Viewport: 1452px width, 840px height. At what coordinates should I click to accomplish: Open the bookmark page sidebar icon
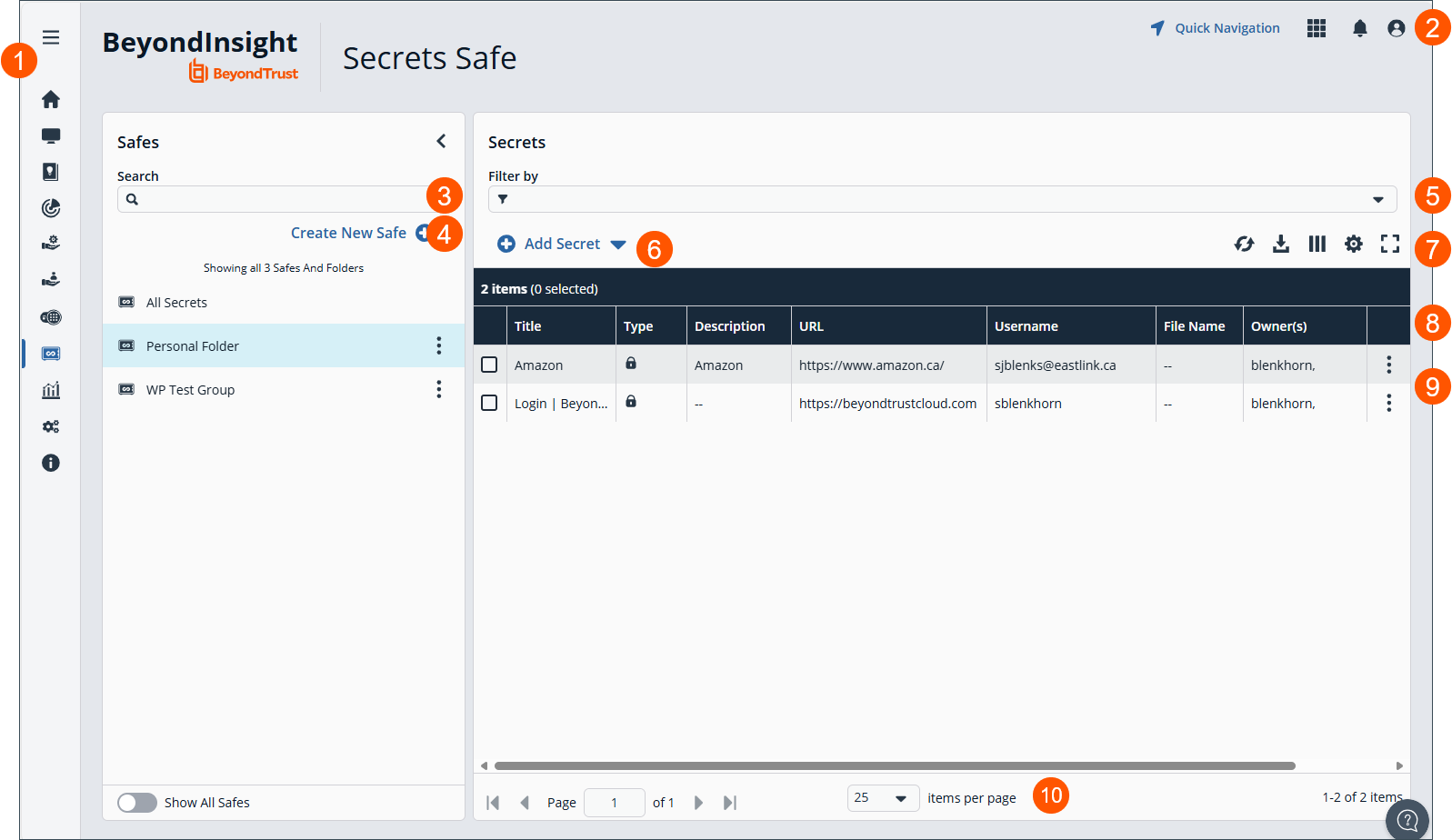coord(51,172)
